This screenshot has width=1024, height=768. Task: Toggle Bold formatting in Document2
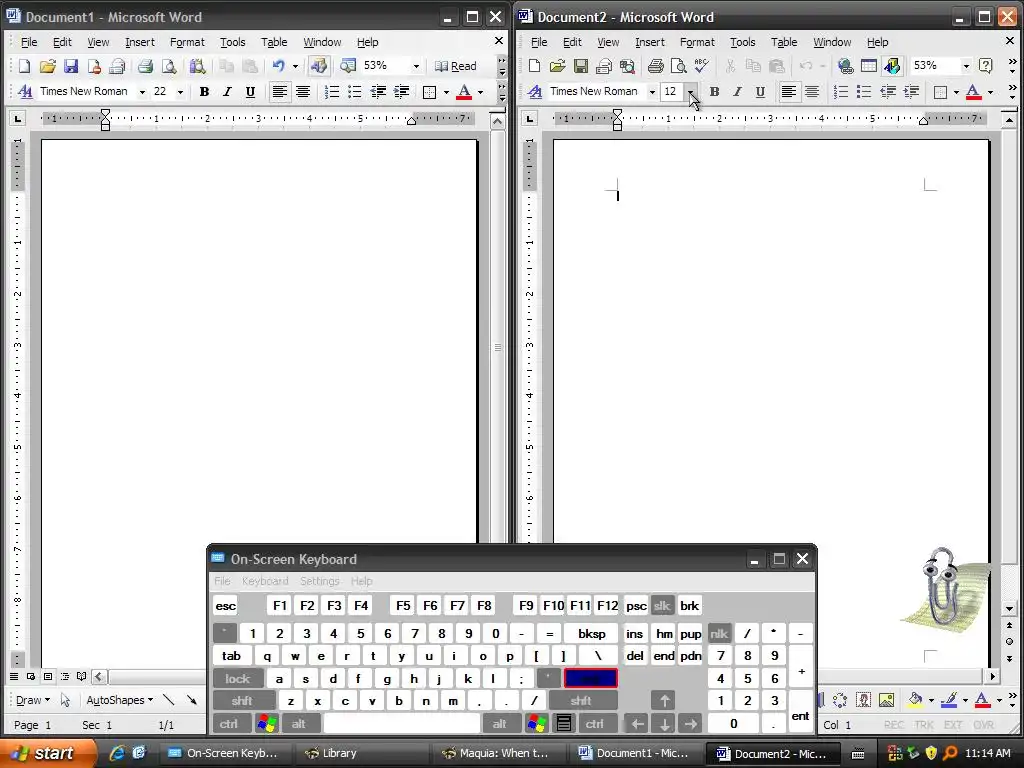[714, 91]
